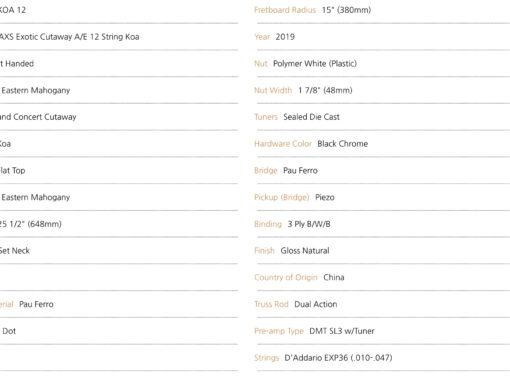Click the Country of Origin label

286,277
